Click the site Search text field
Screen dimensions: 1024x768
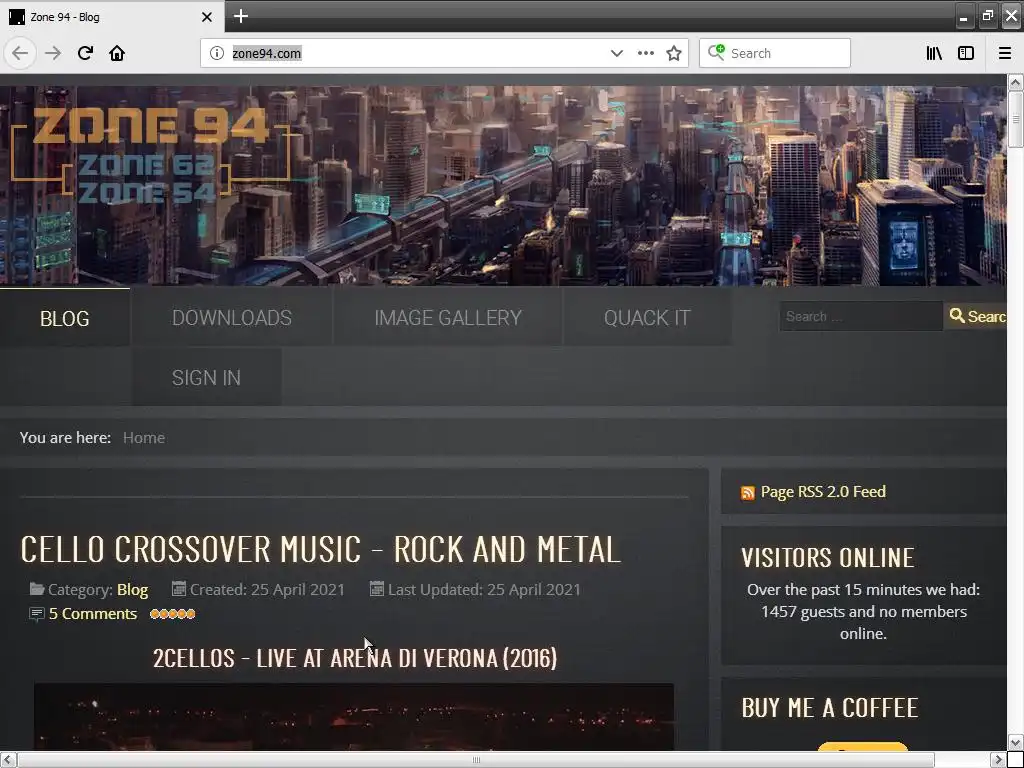[861, 316]
